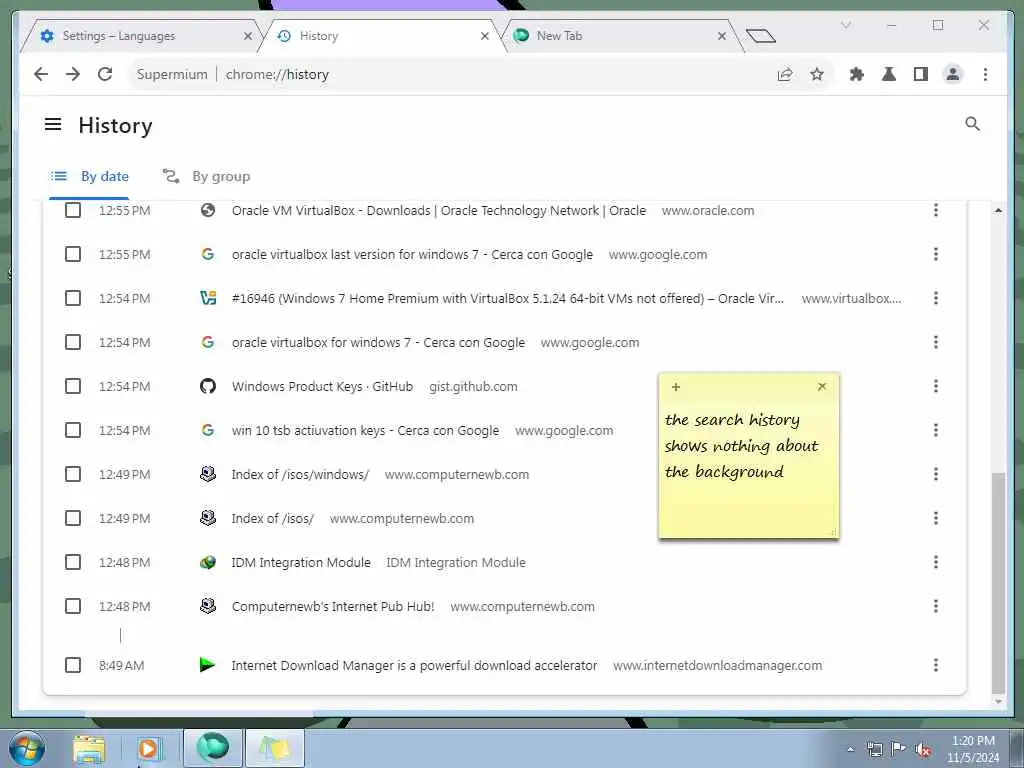Viewport: 1024px width, 768px height.
Task: Open the side panel icon
Action: 921,74
